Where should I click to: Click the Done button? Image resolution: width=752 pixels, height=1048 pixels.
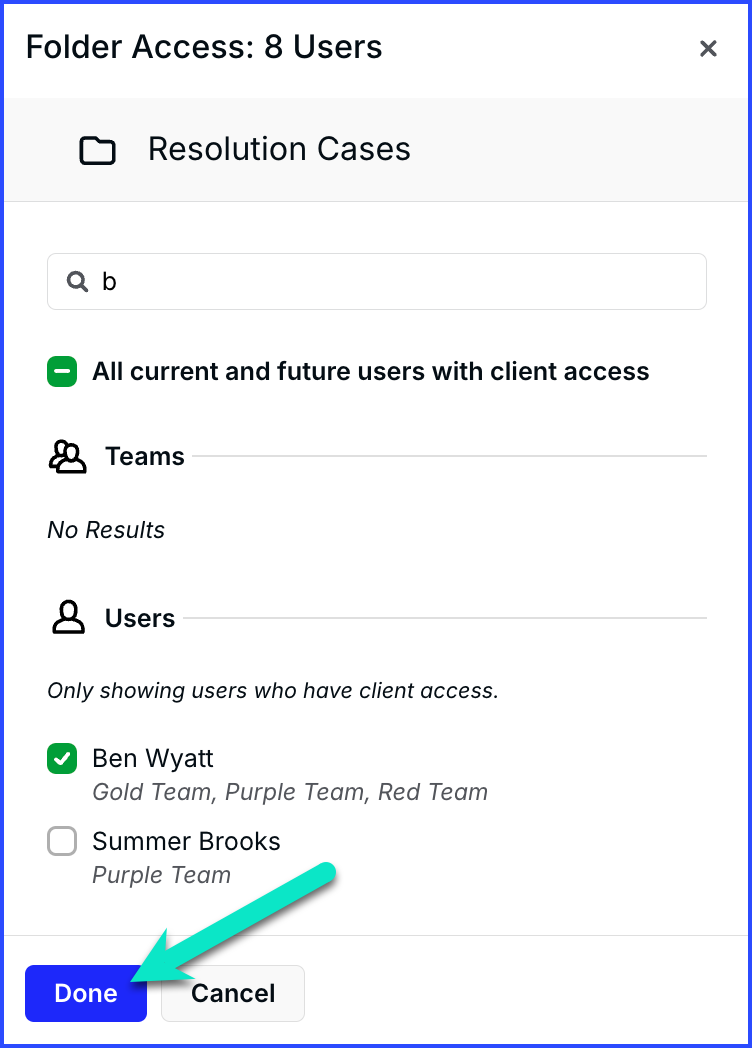(86, 993)
